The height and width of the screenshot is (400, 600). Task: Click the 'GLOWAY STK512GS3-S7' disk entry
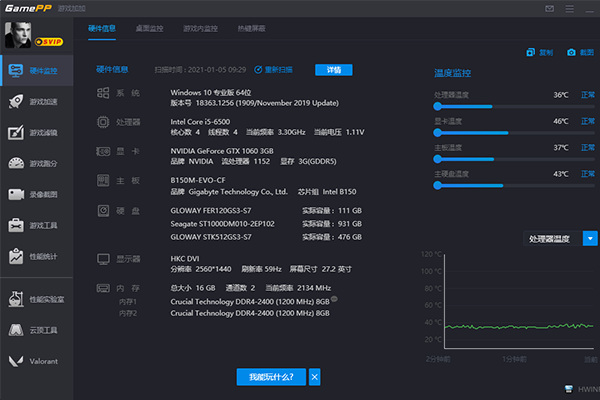[211, 237]
